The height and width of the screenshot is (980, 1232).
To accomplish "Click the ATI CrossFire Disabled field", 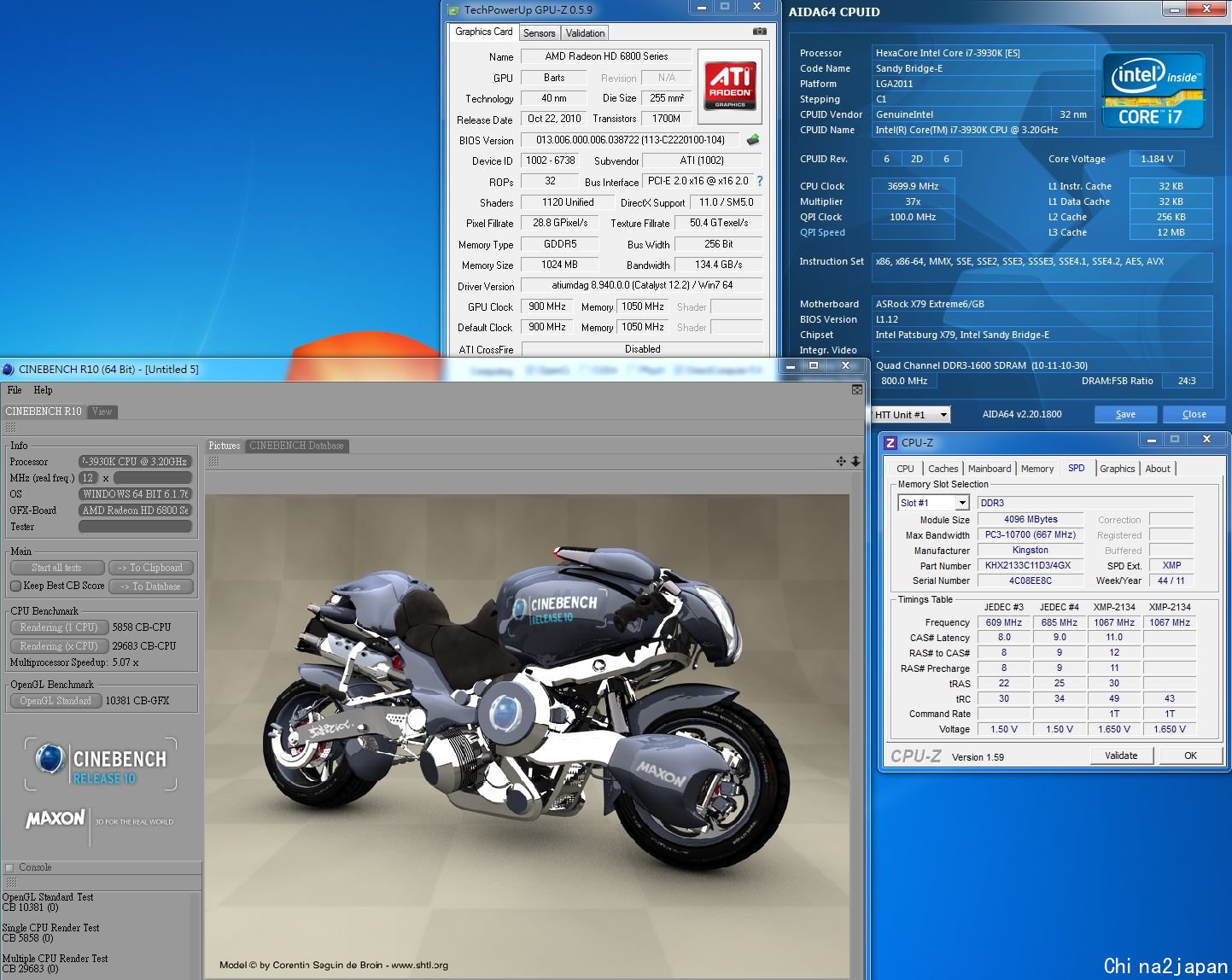I will pos(642,348).
